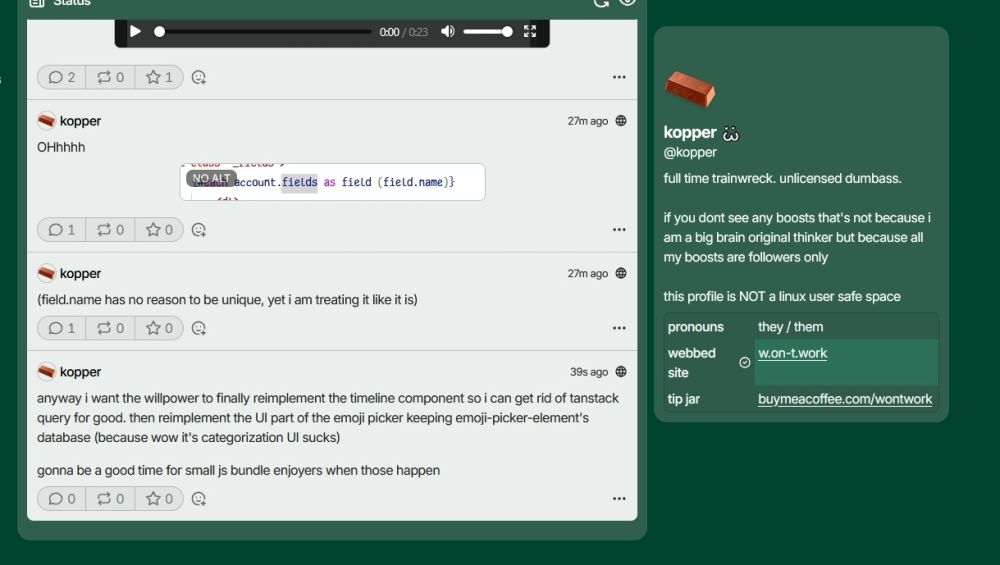Open the 27m ago timestamp of OHhhhh post

[x=587, y=121]
